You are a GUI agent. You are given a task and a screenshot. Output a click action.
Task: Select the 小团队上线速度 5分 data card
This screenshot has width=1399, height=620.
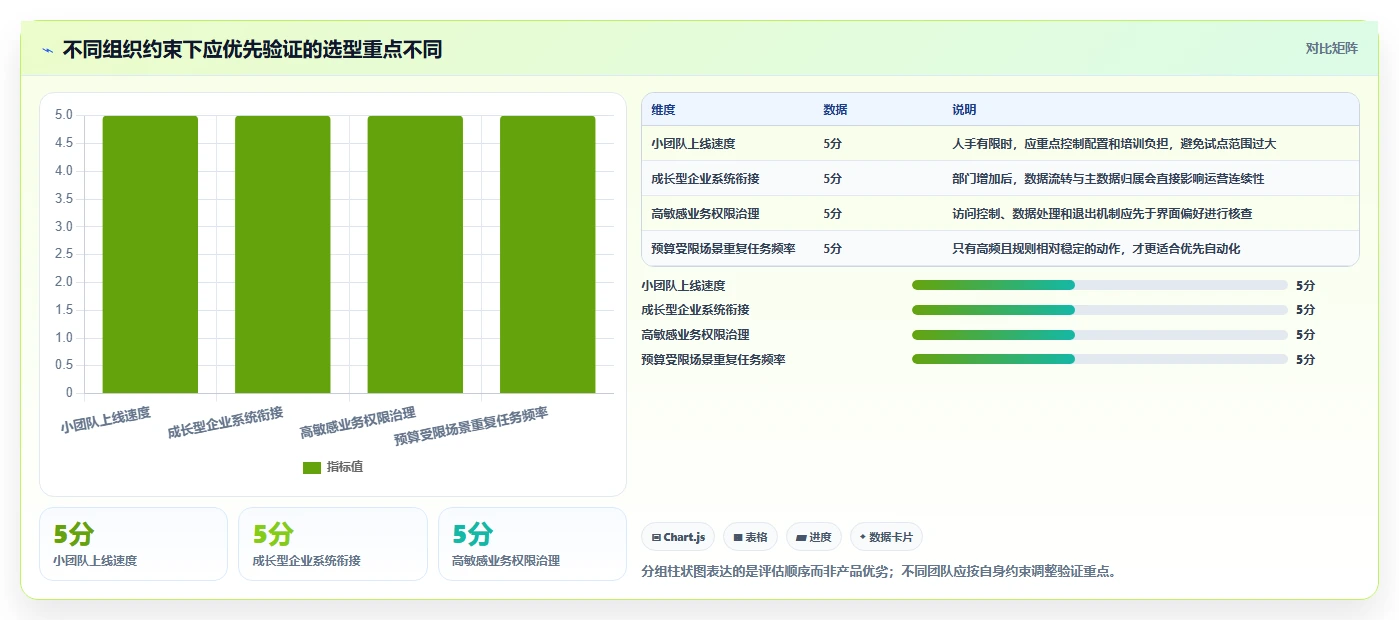pos(133,544)
